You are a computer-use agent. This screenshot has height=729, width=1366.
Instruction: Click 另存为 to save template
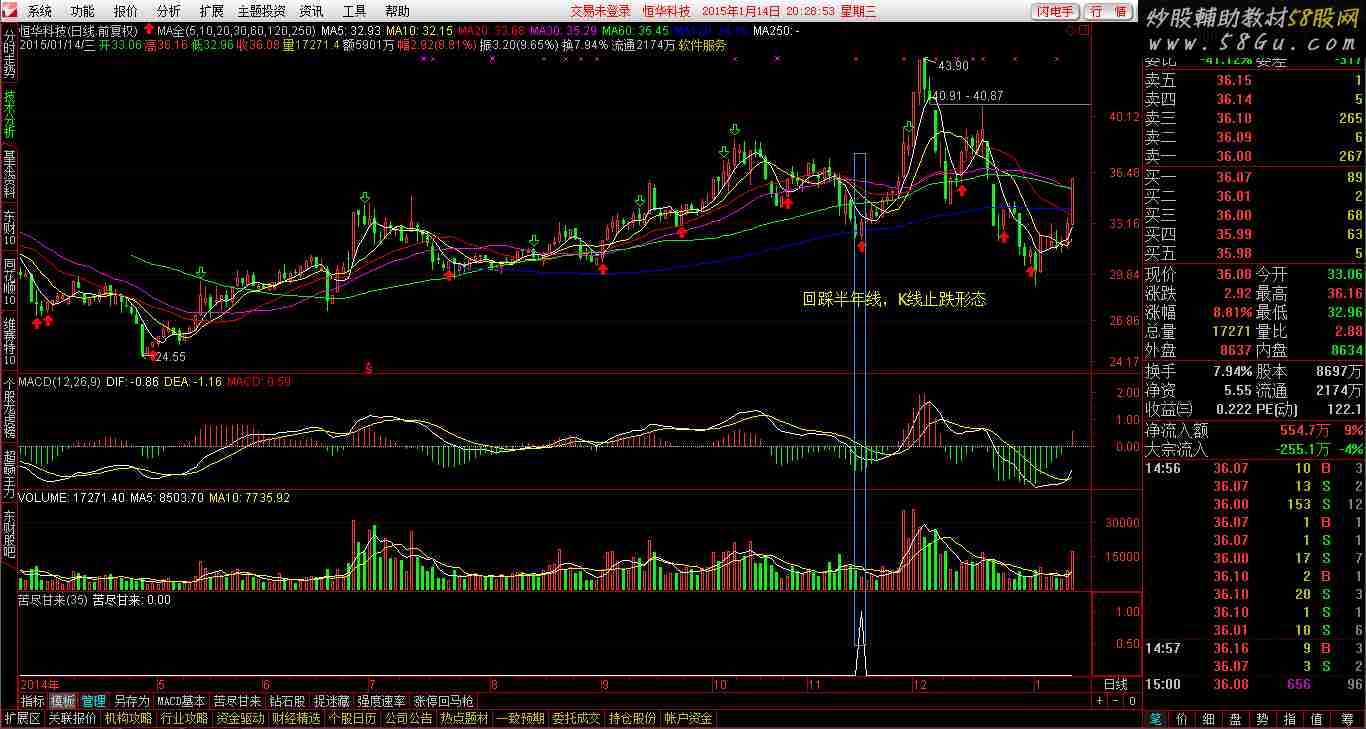[x=131, y=701]
